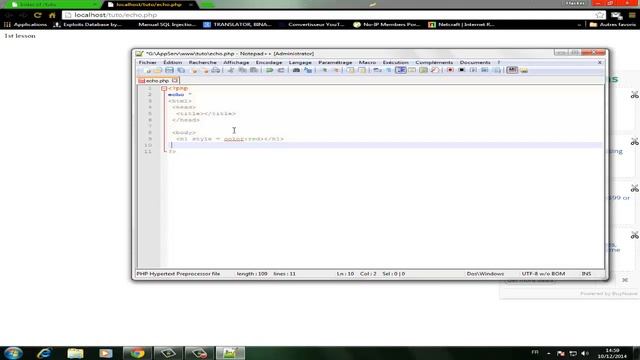Open the Documents menu
Screen dimensions: 640x360
tap(475, 62)
